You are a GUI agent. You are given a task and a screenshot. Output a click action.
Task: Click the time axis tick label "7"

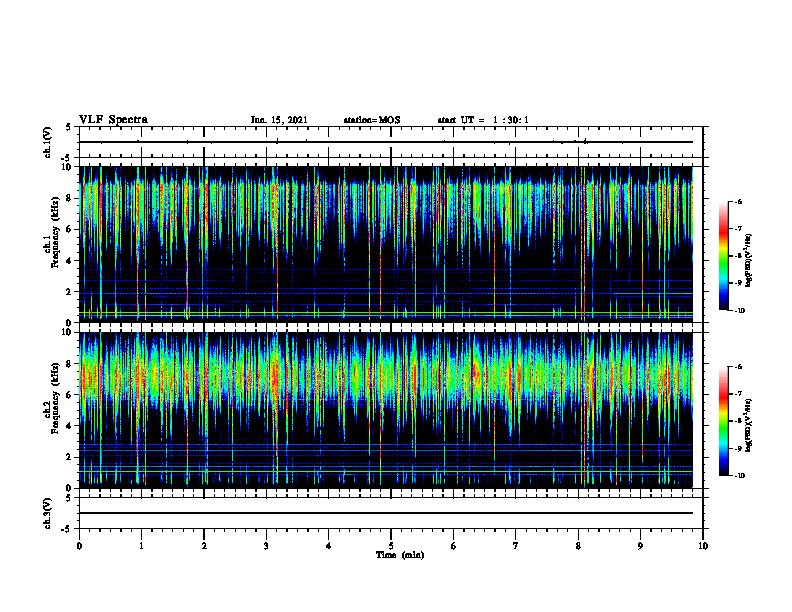tap(516, 546)
